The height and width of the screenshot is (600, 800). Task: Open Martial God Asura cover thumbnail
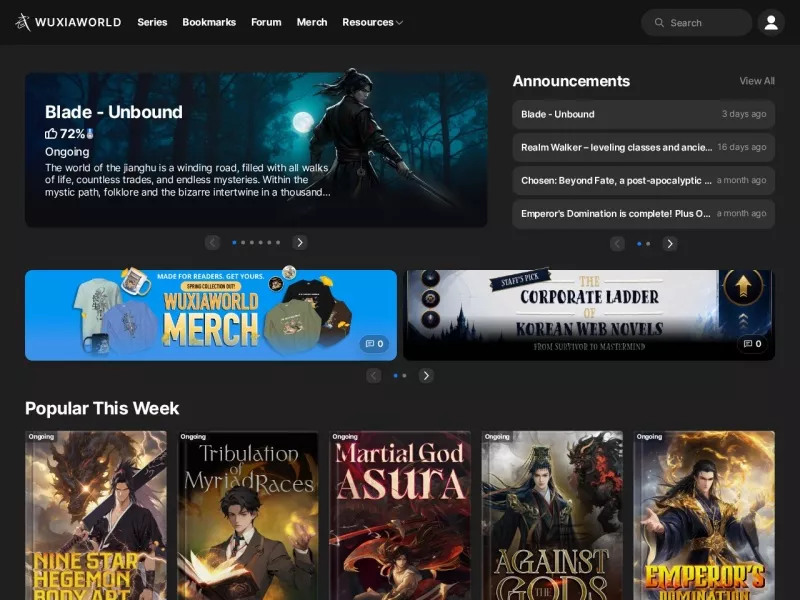point(400,515)
